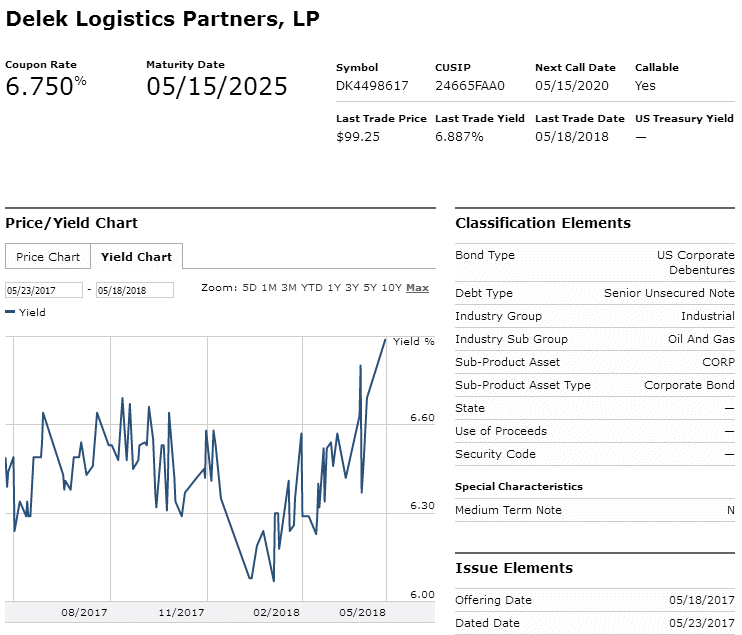Click the Oil And Gas value
The image size is (742, 635).
pyautogui.click(x=701, y=339)
